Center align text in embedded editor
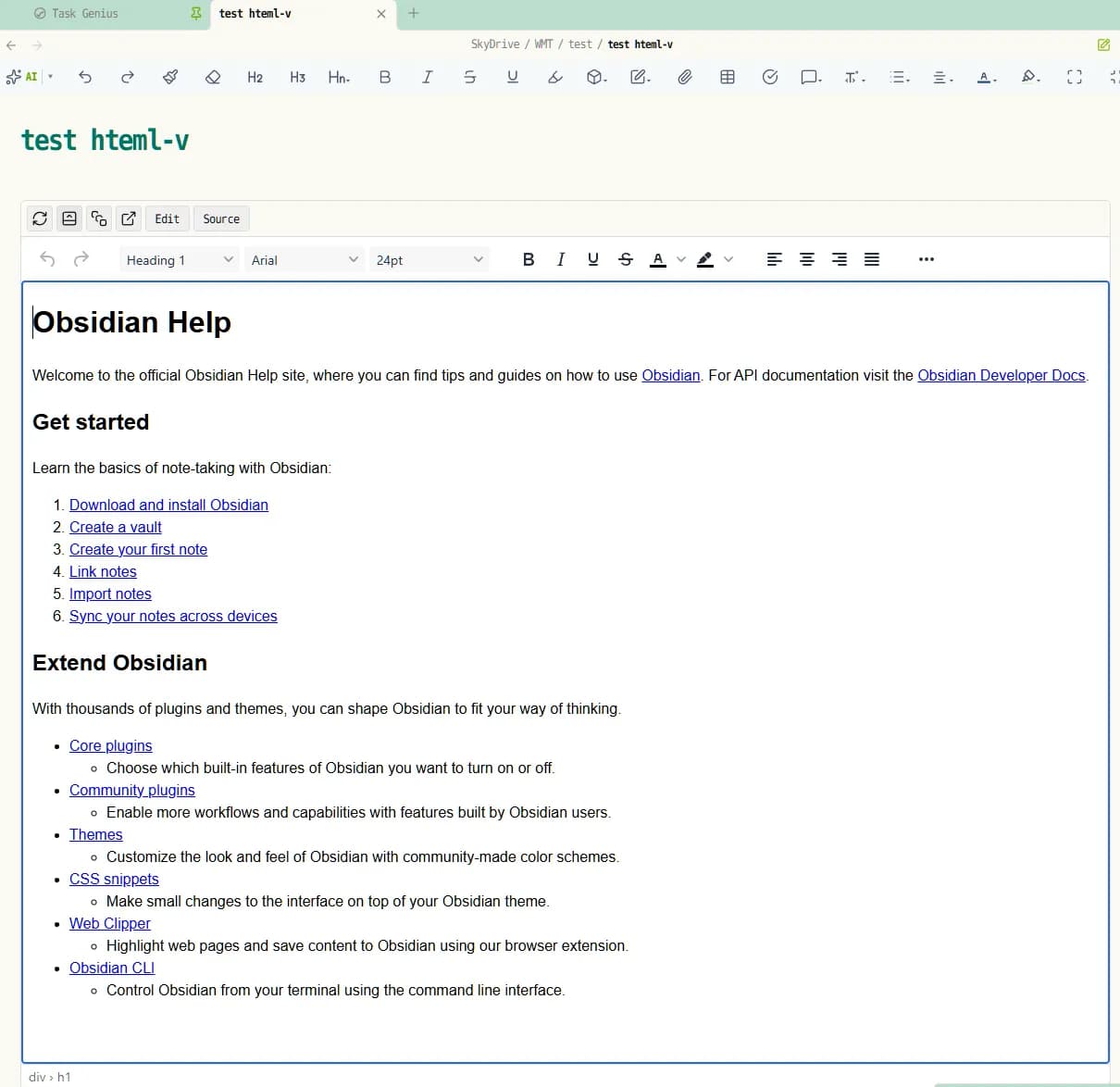This screenshot has width=1120, height=1087. point(807,259)
